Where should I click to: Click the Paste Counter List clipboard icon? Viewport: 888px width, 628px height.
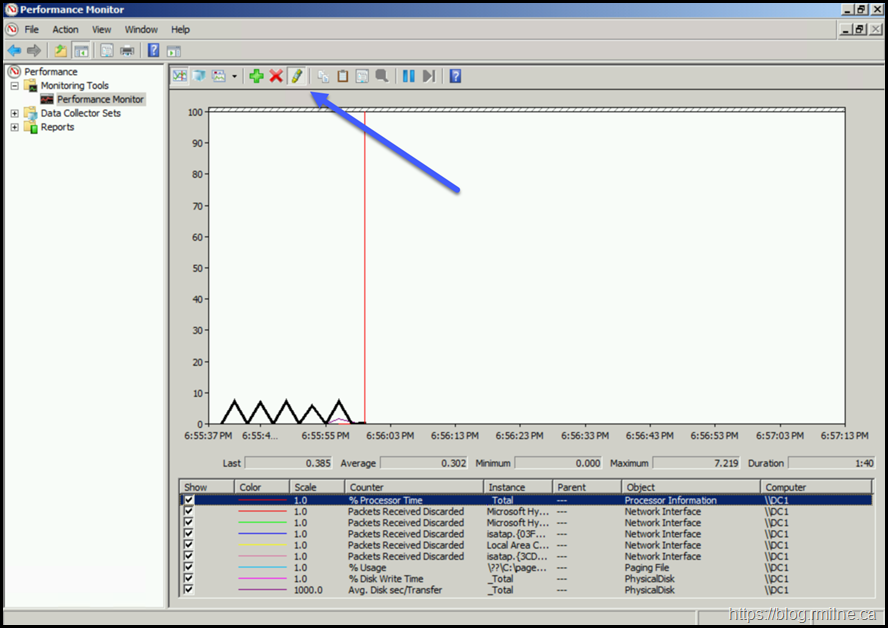tap(343, 76)
